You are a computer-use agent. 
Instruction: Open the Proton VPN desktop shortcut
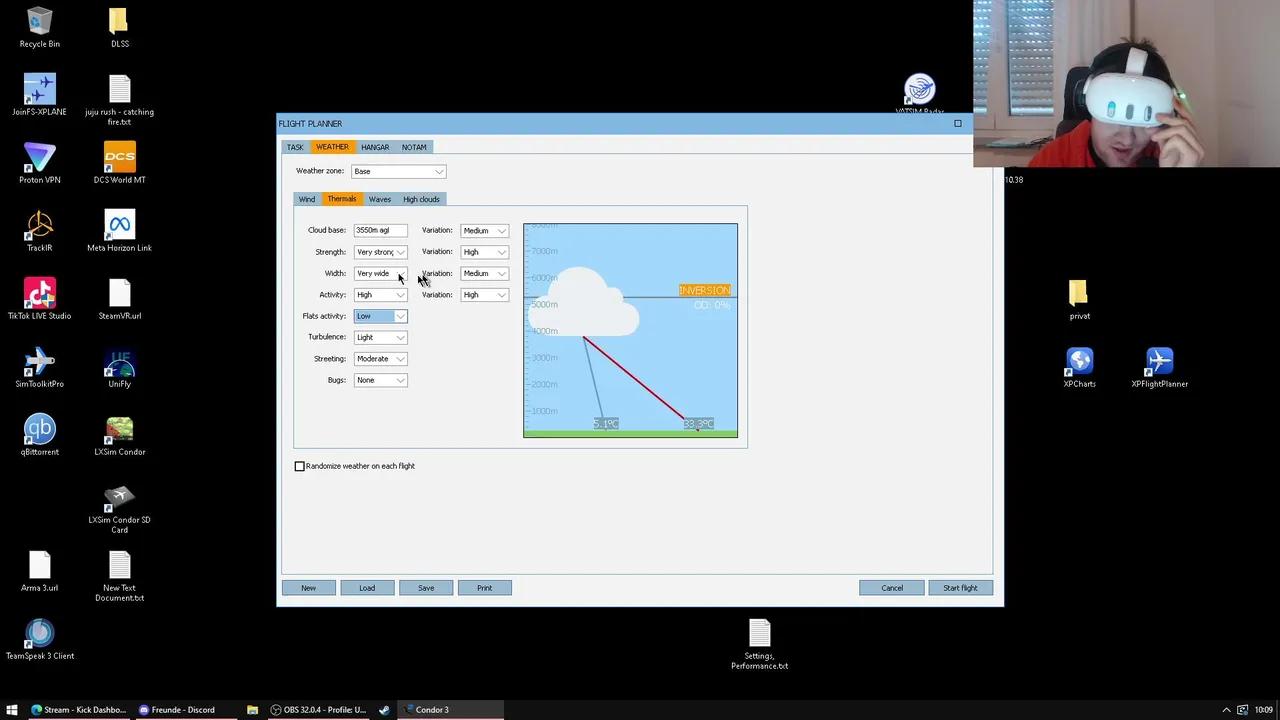[39, 158]
